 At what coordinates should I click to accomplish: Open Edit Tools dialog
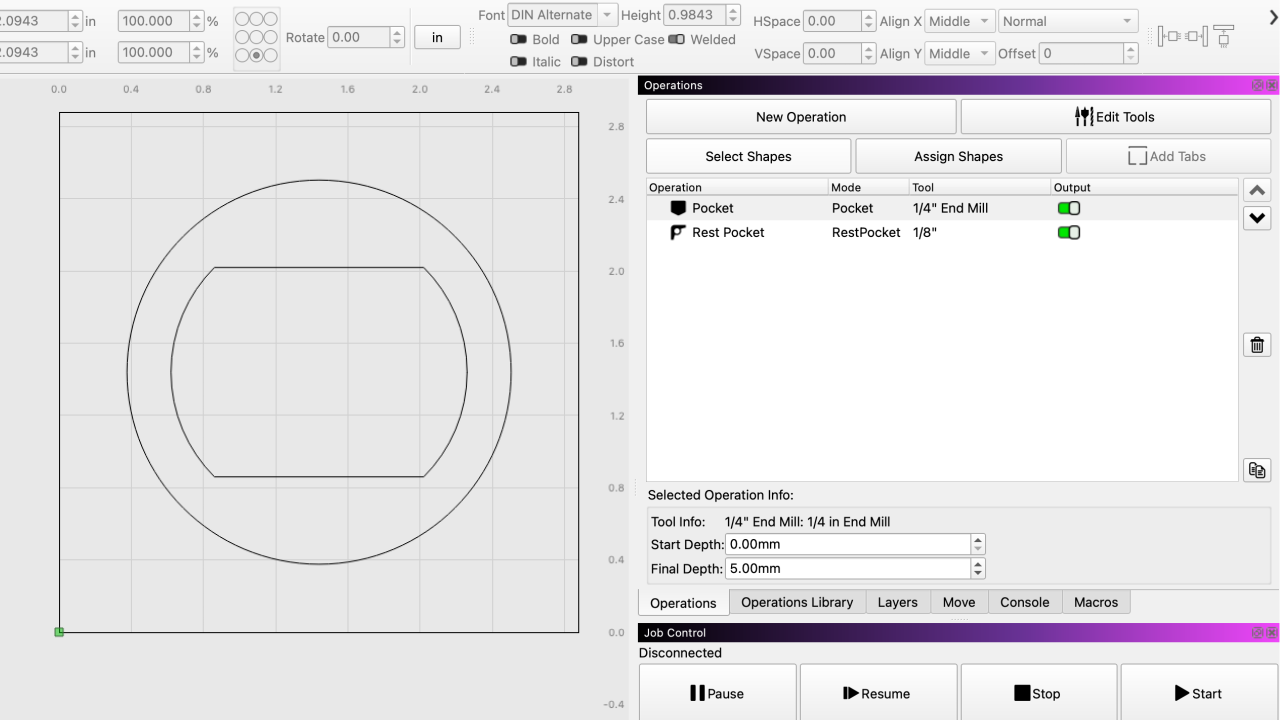pos(1114,117)
